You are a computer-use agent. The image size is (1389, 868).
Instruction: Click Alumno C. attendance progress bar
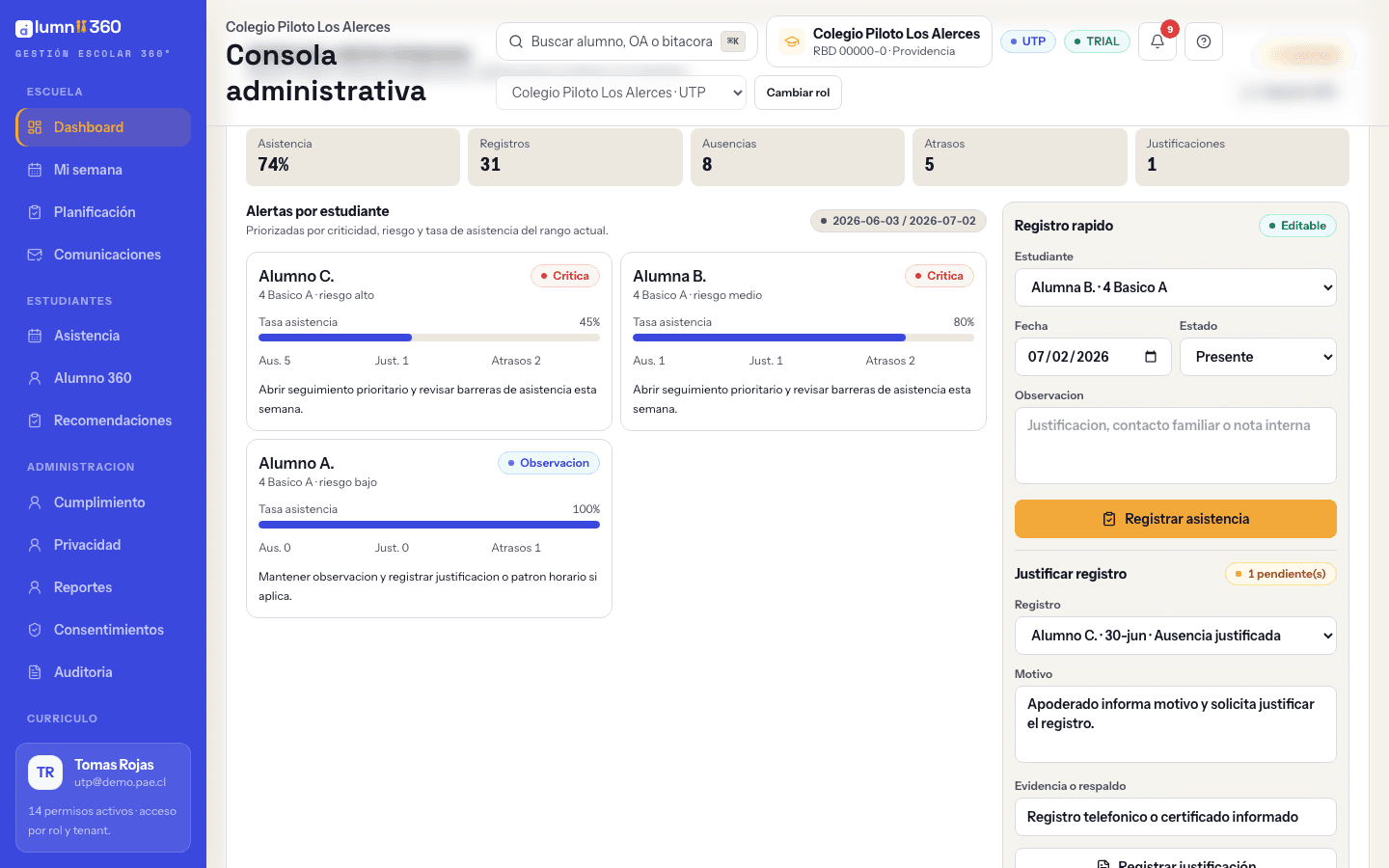click(x=429, y=338)
